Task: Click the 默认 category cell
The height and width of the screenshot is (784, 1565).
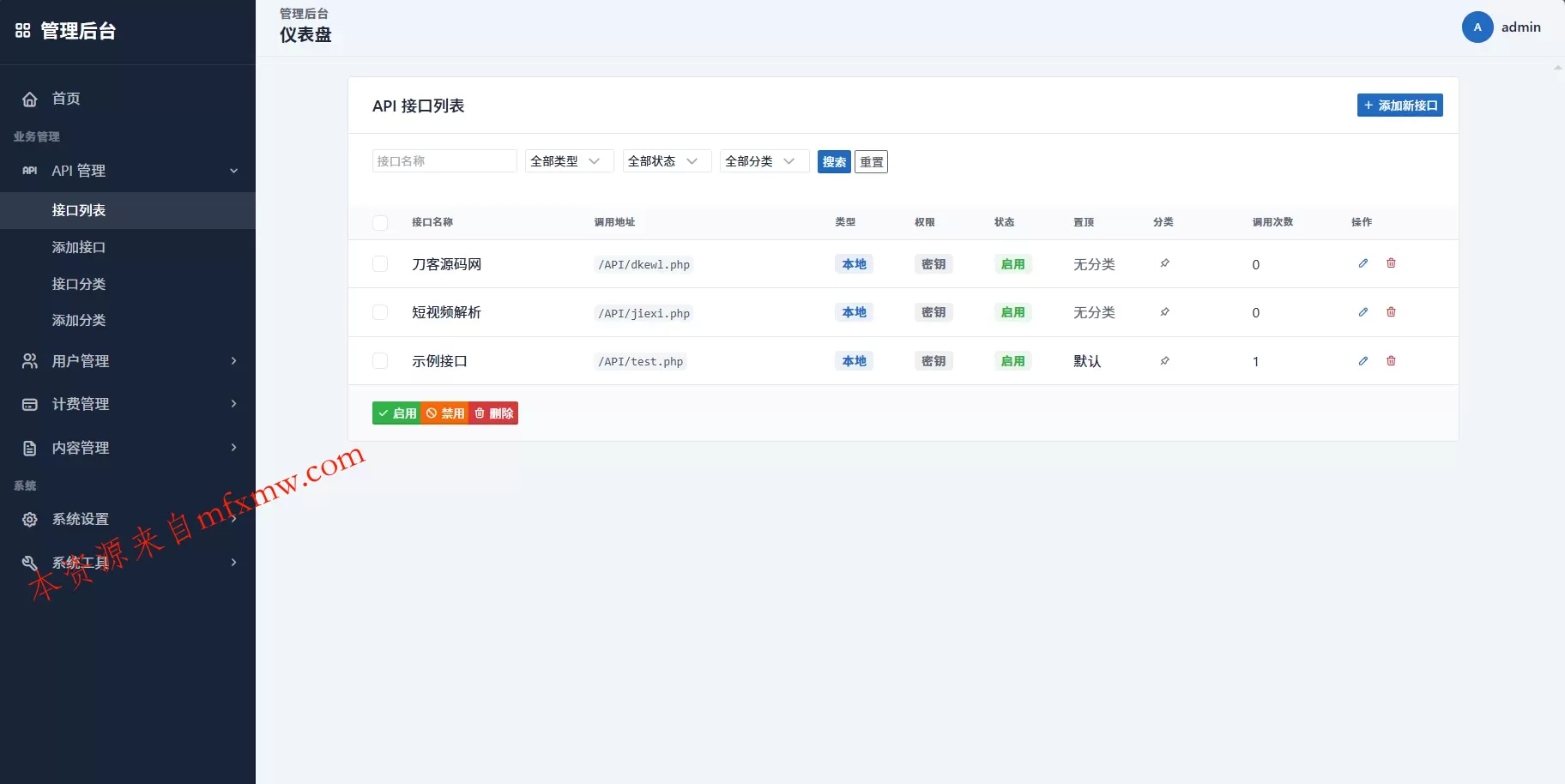Action: point(1087,361)
